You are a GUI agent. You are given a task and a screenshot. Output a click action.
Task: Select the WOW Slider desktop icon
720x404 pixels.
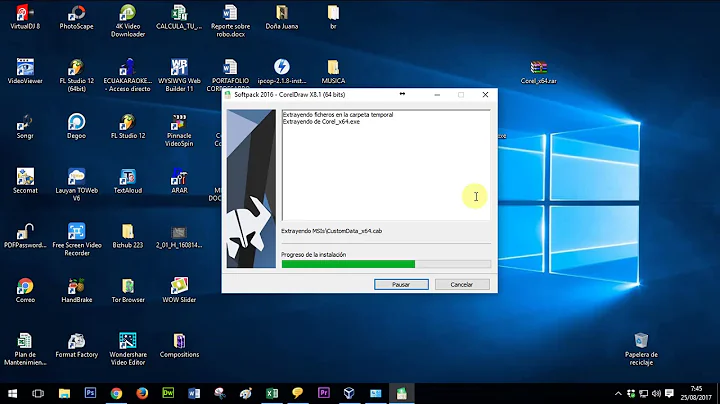click(179, 290)
